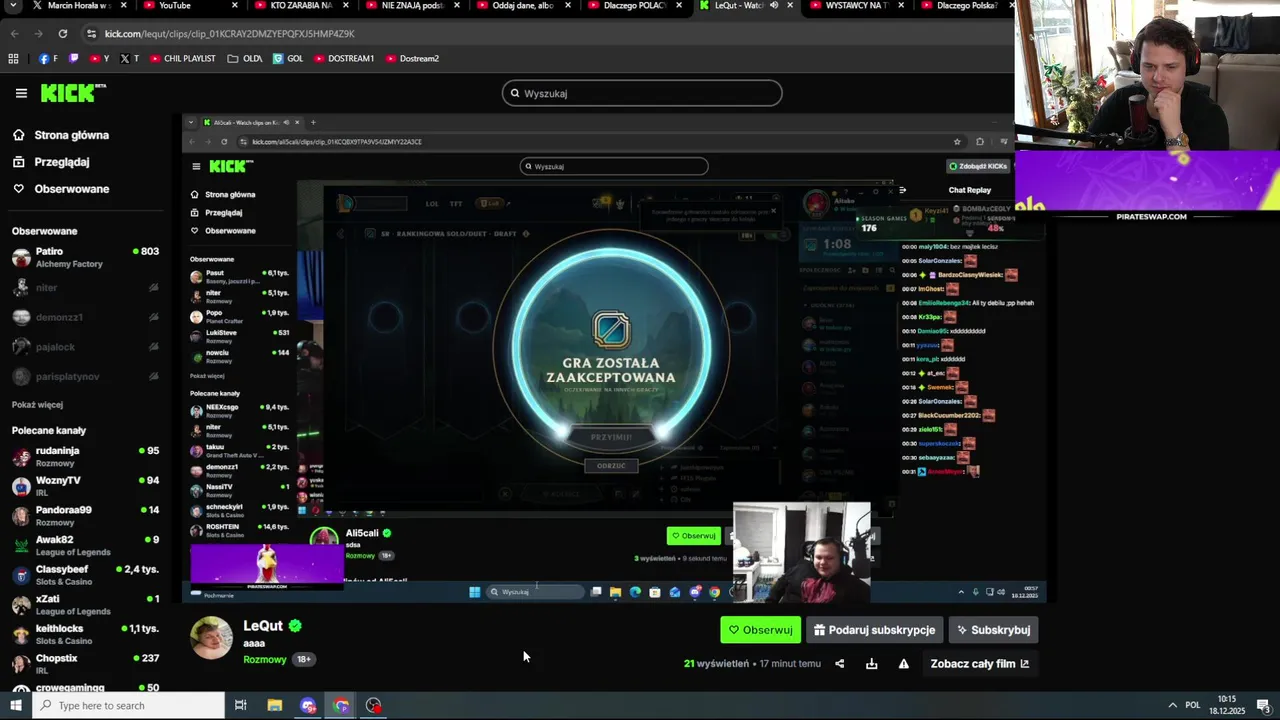Open Chopstix in recommended channels
Viewport: 1280px width, 720px height.
pos(85,664)
